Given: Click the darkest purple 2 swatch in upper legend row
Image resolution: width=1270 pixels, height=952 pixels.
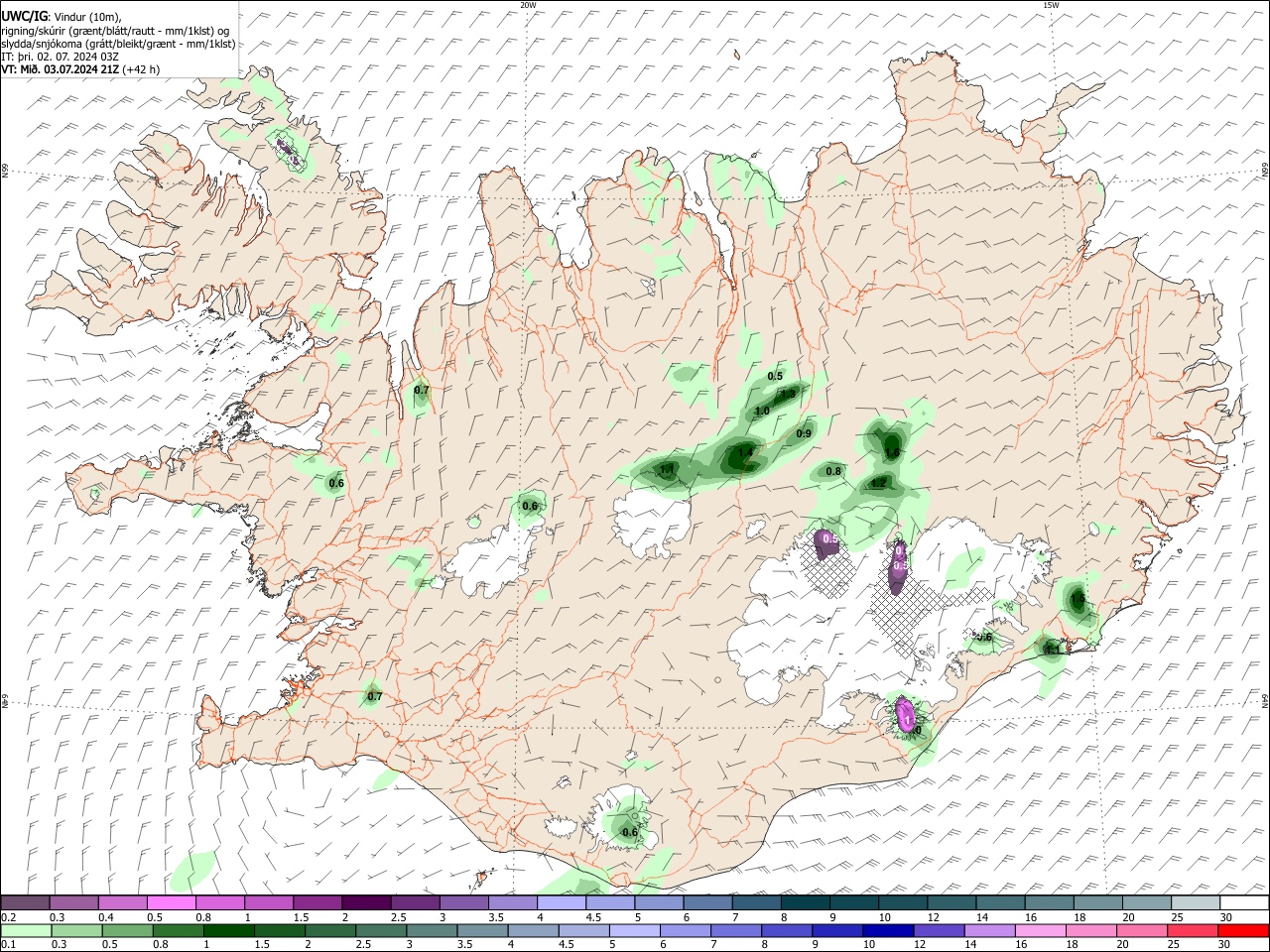Looking at the screenshot, I should (x=366, y=903).
